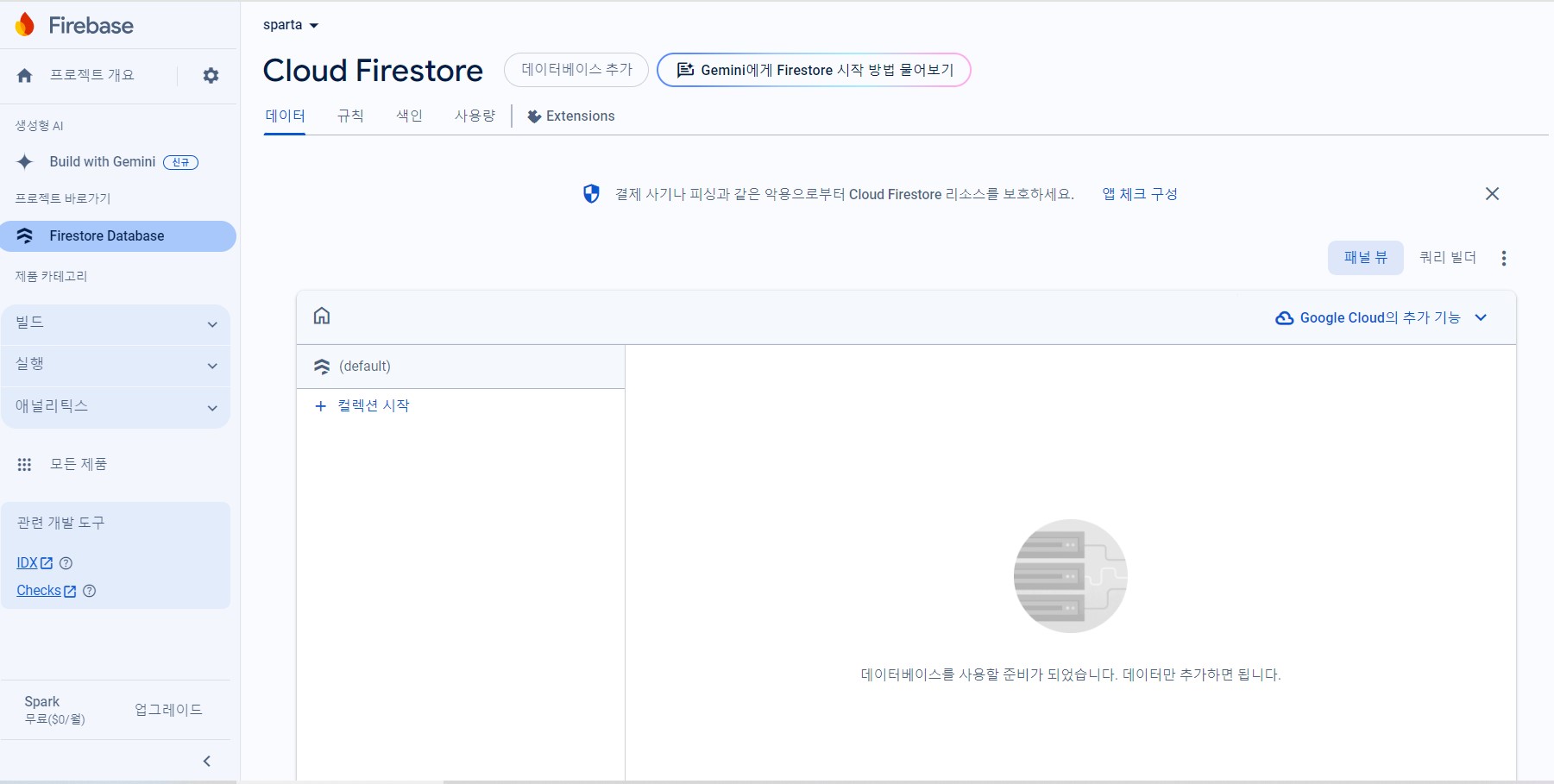Expand the 빌드 category

click(116, 324)
